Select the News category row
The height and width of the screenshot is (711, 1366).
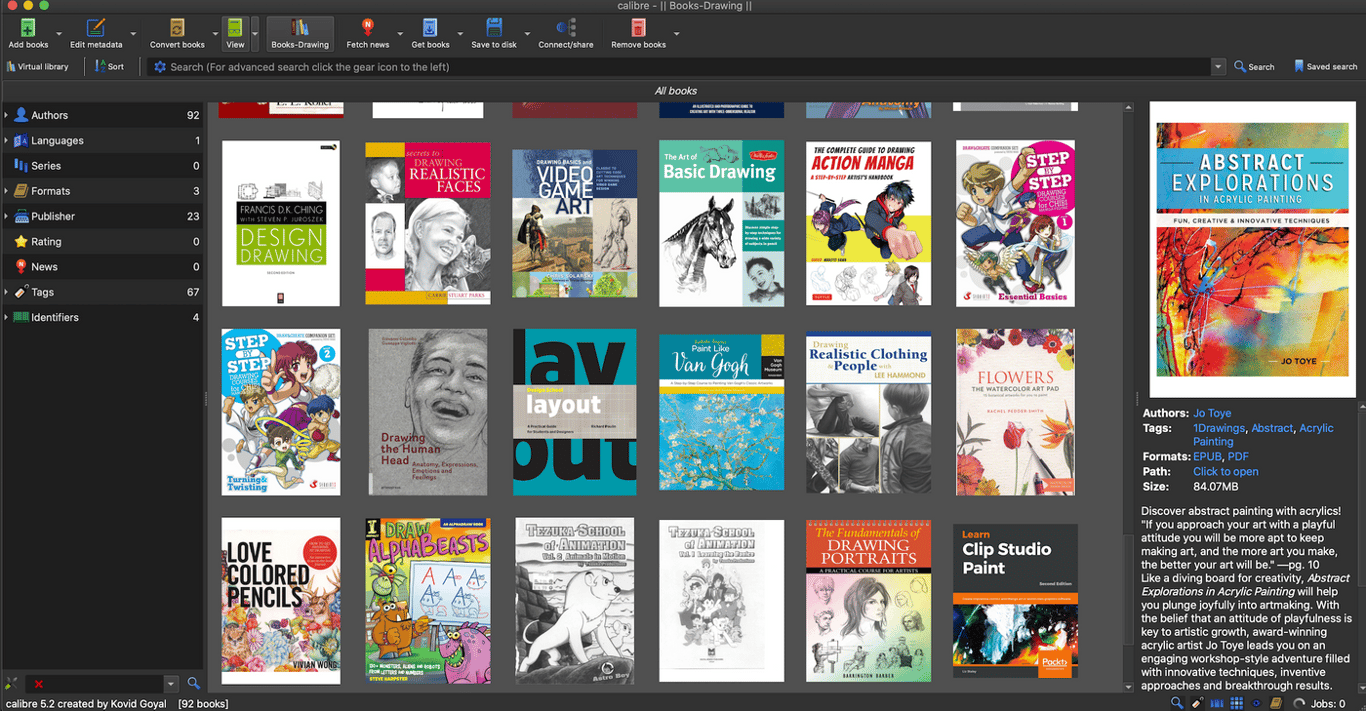pyautogui.click(x=102, y=267)
